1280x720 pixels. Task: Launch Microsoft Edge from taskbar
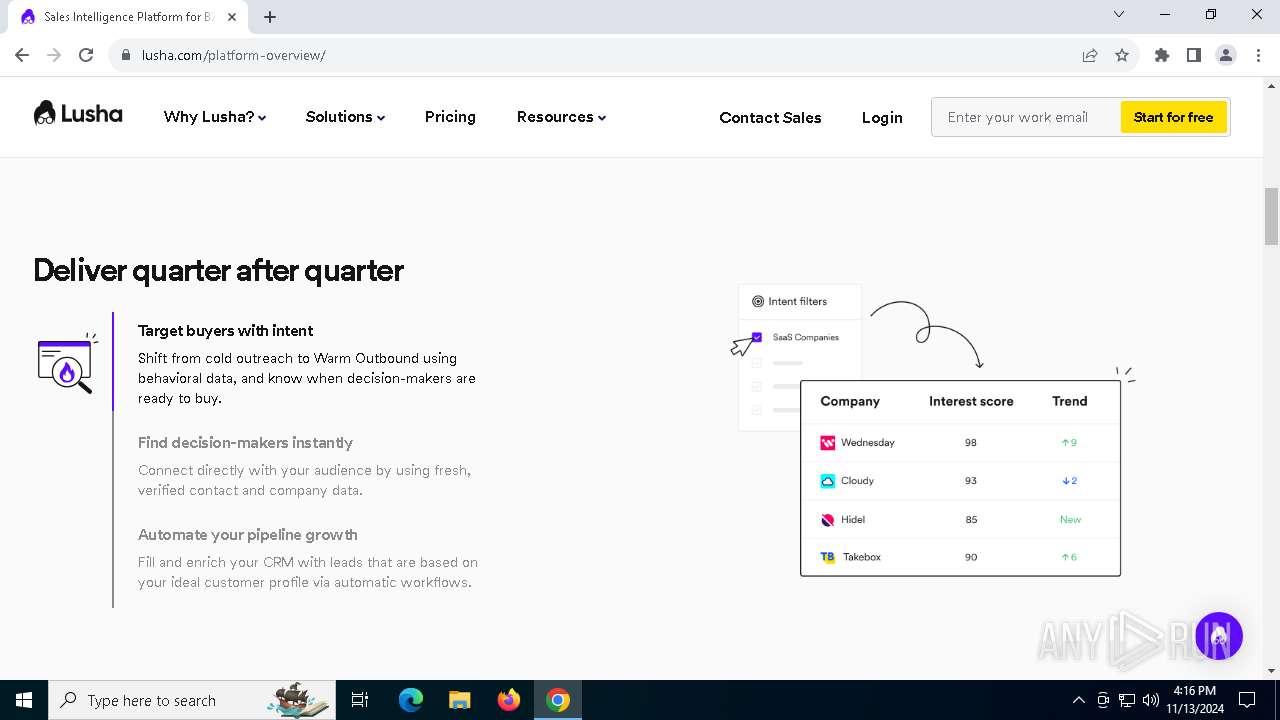[x=411, y=700]
